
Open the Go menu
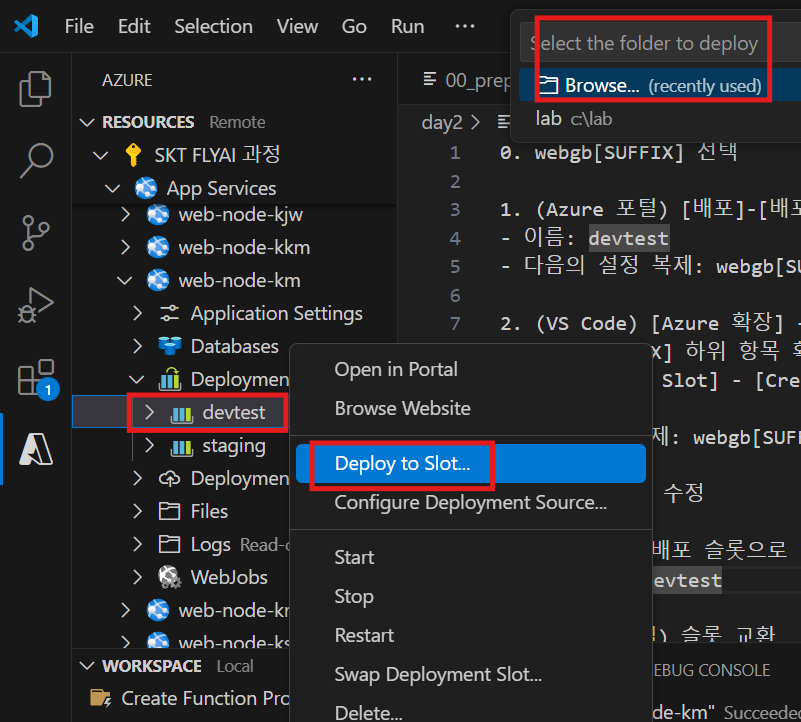click(354, 26)
